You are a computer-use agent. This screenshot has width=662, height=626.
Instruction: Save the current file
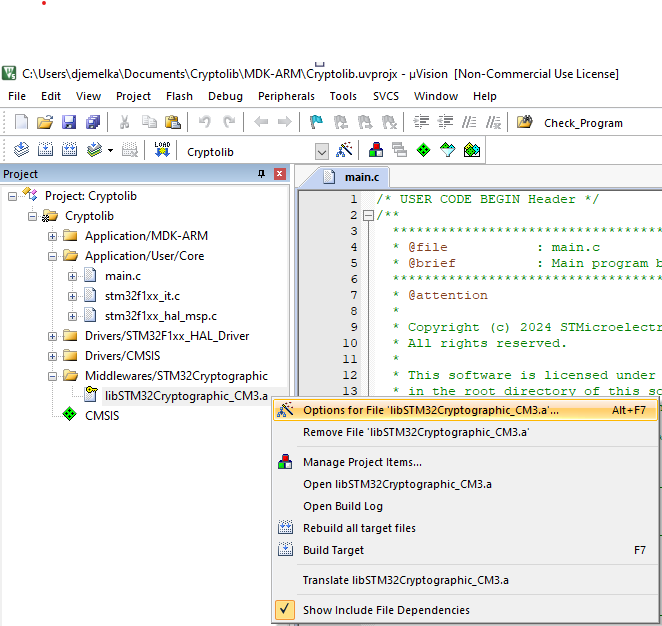69,122
